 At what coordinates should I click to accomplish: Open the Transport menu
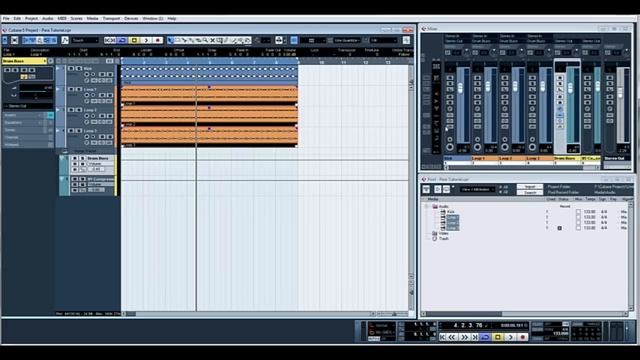pyautogui.click(x=111, y=18)
